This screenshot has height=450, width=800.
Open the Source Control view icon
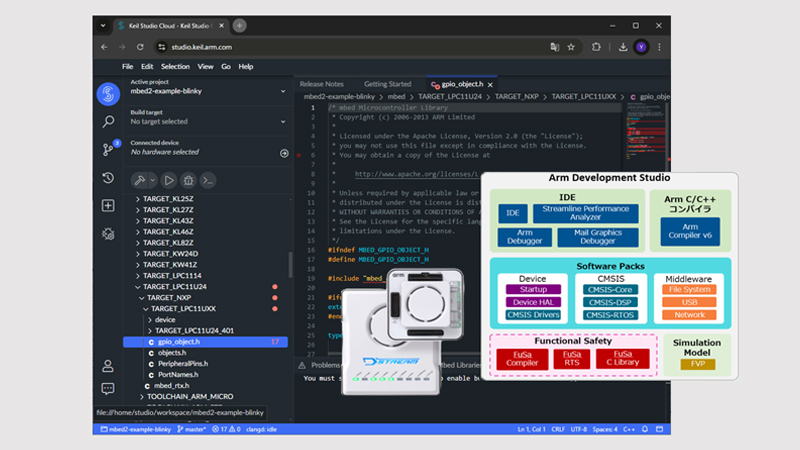point(108,150)
